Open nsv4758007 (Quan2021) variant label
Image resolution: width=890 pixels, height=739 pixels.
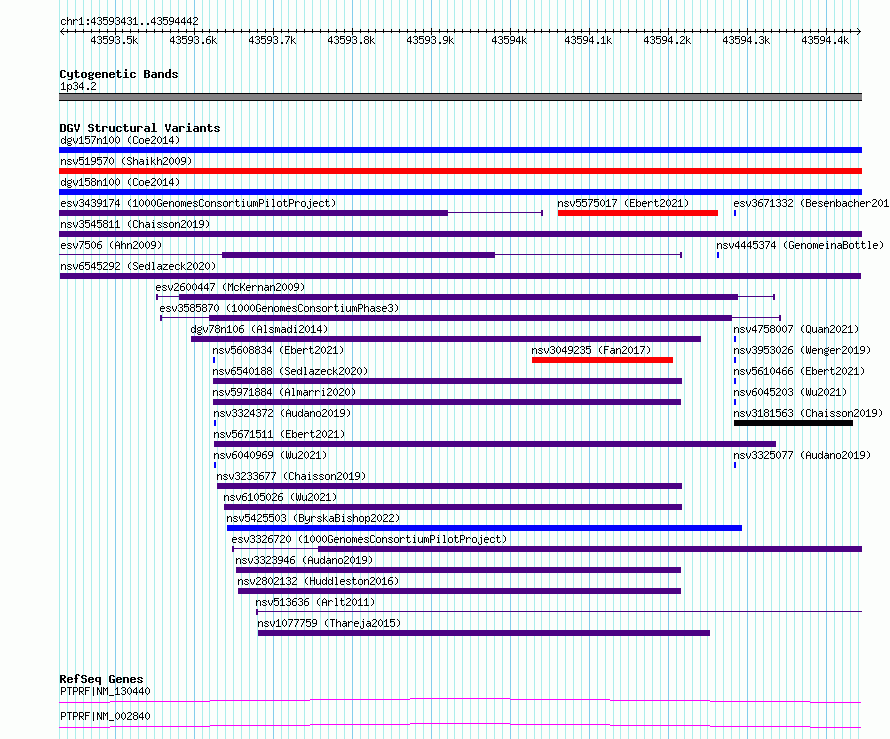(796, 329)
